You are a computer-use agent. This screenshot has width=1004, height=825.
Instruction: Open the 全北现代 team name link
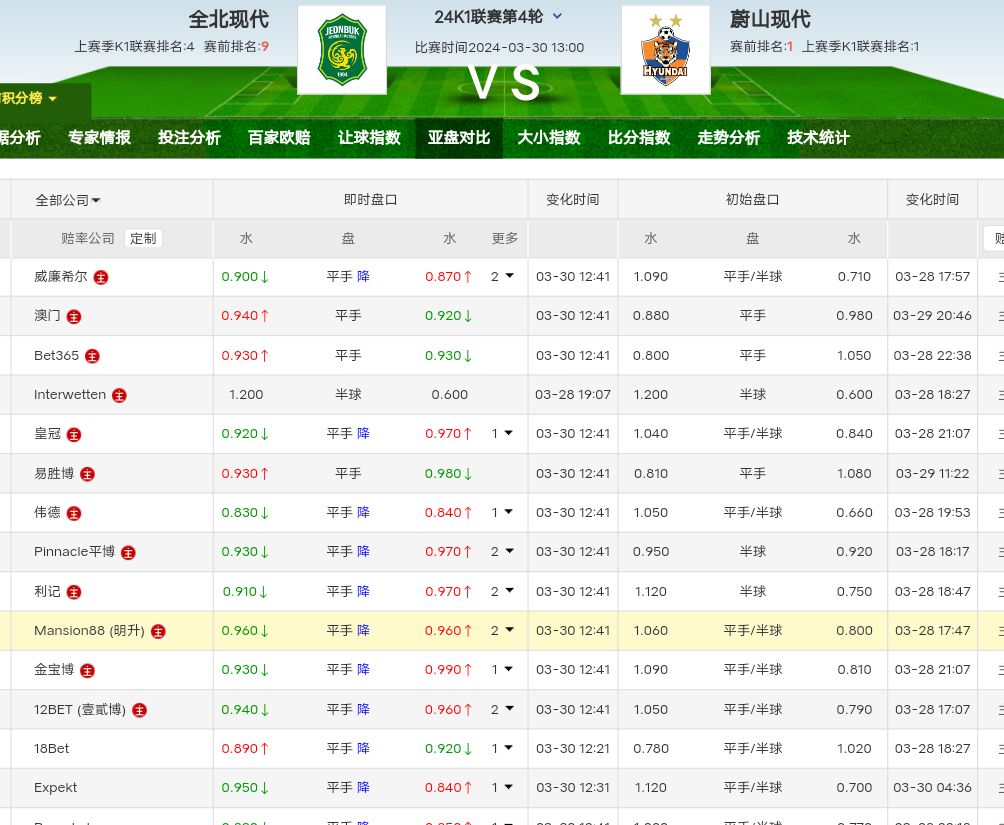[229, 19]
